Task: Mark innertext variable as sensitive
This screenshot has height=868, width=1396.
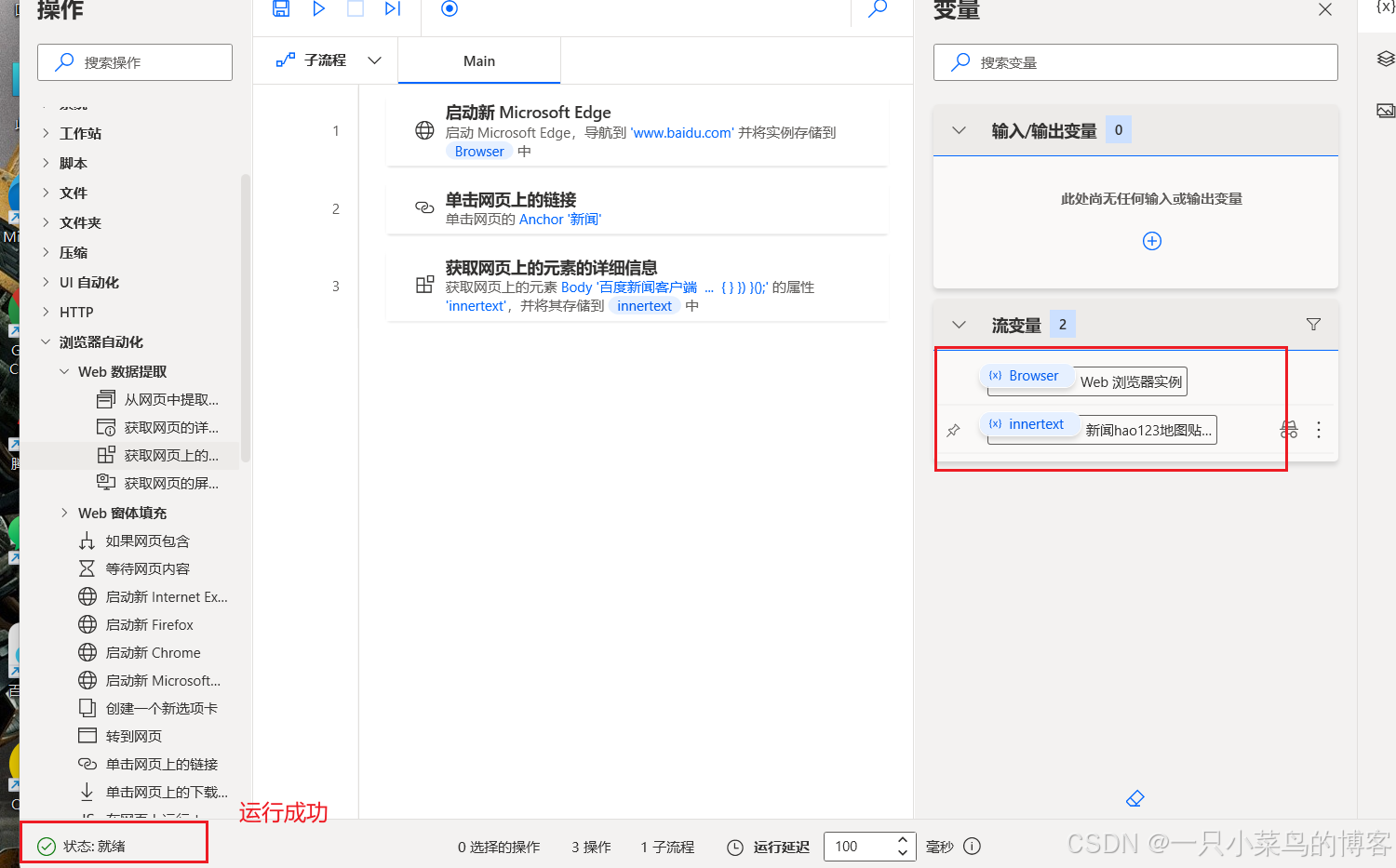Action: tap(1289, 430)
